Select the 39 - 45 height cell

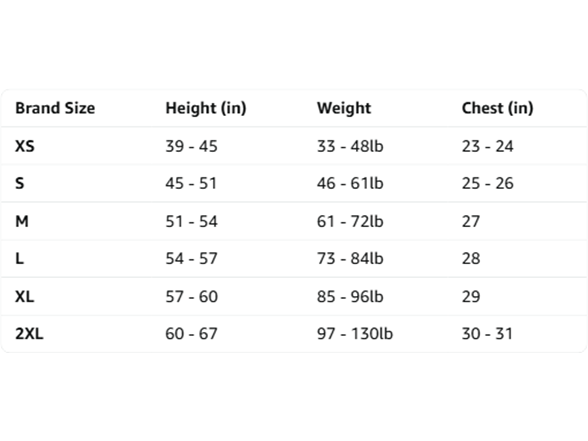click(x=192, y=146)
